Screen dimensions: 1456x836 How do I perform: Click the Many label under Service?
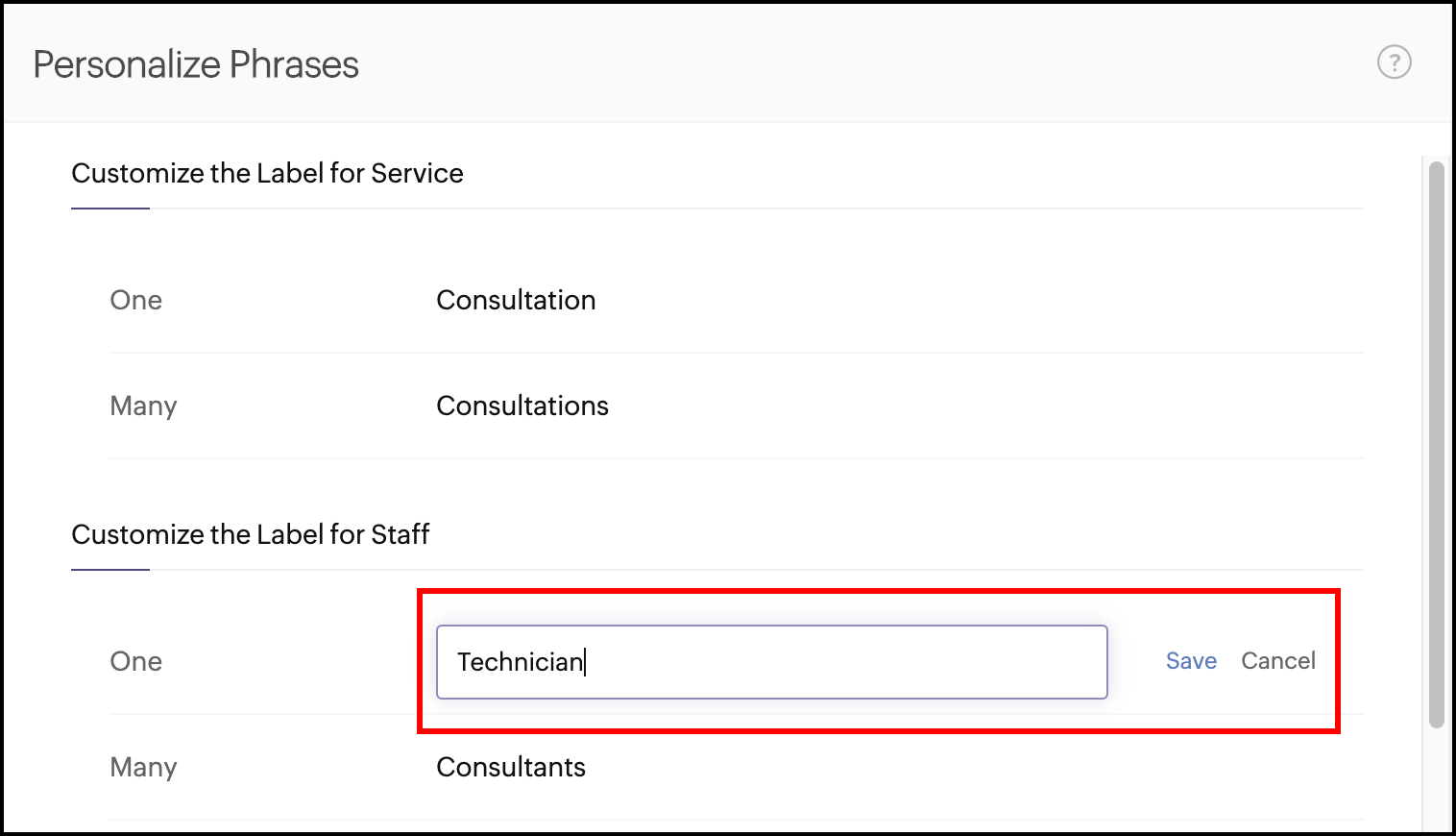[143, 406]
